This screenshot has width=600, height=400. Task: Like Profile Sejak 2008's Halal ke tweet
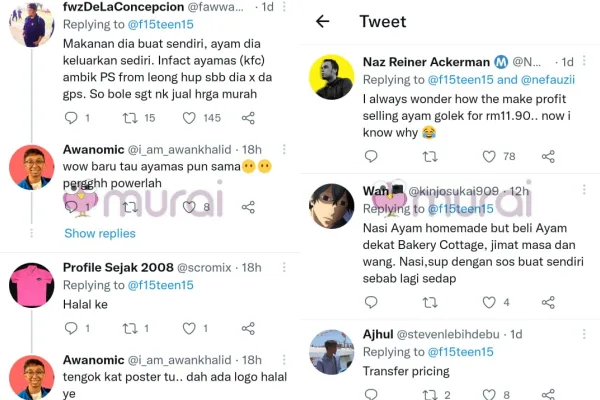[188, 329]
